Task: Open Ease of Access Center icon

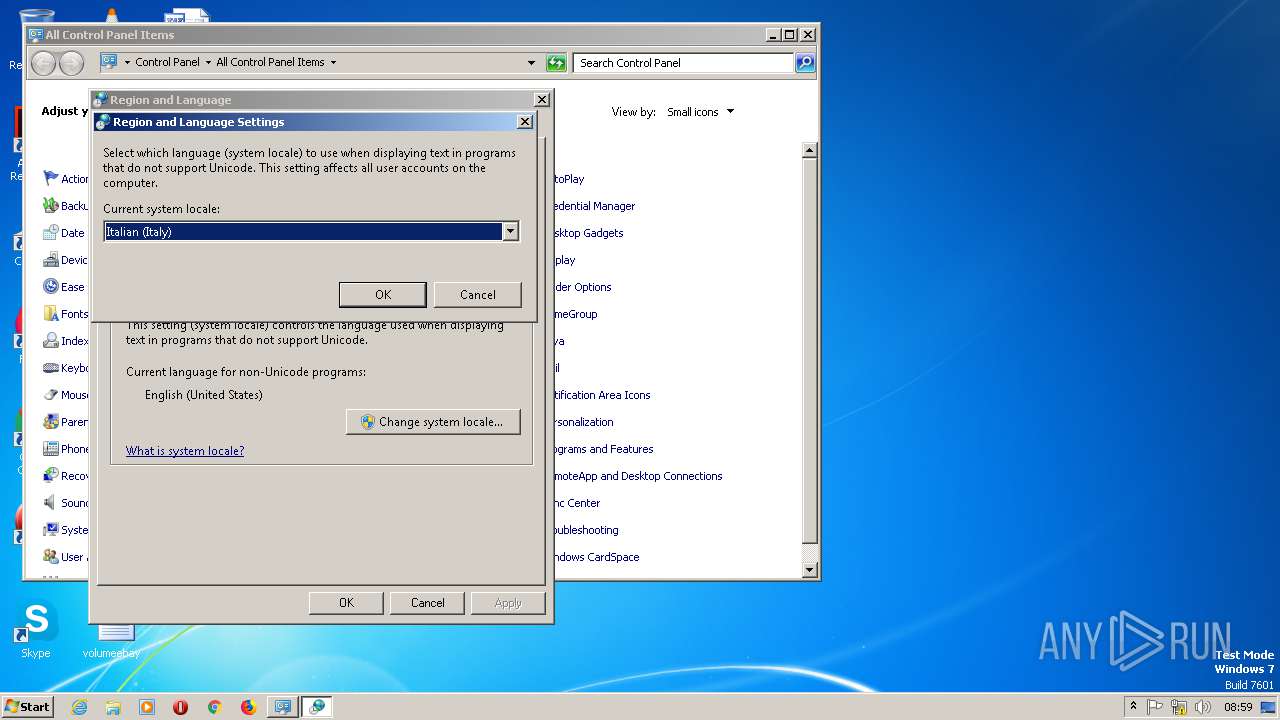Action: click(x=51, y=286)
